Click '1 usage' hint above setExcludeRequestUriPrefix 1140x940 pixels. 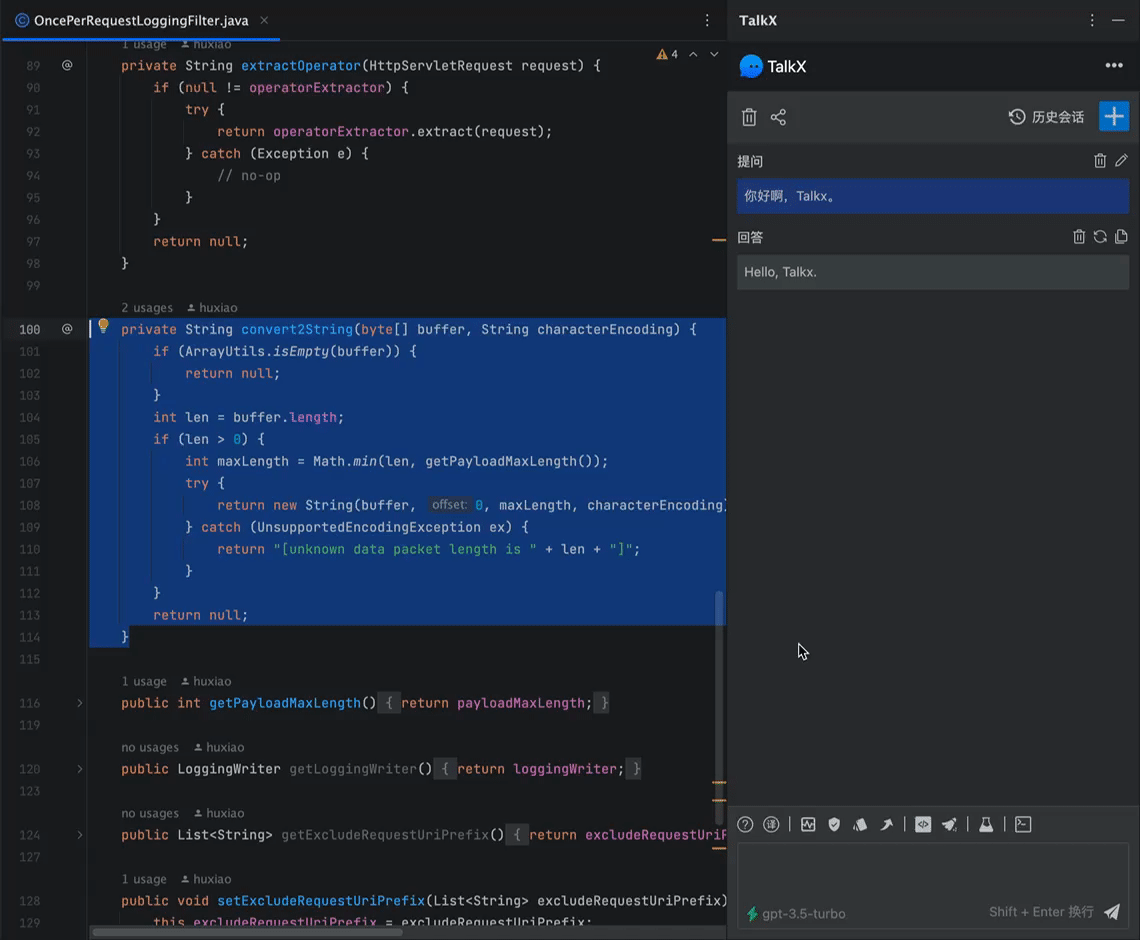(x=144, y=879)
